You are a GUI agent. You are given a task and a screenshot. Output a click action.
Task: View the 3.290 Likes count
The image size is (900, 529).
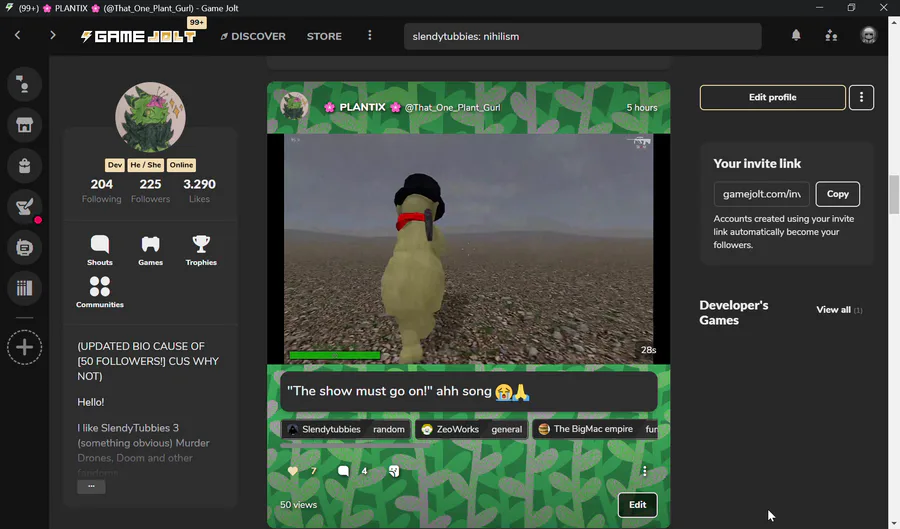(199, 191)
